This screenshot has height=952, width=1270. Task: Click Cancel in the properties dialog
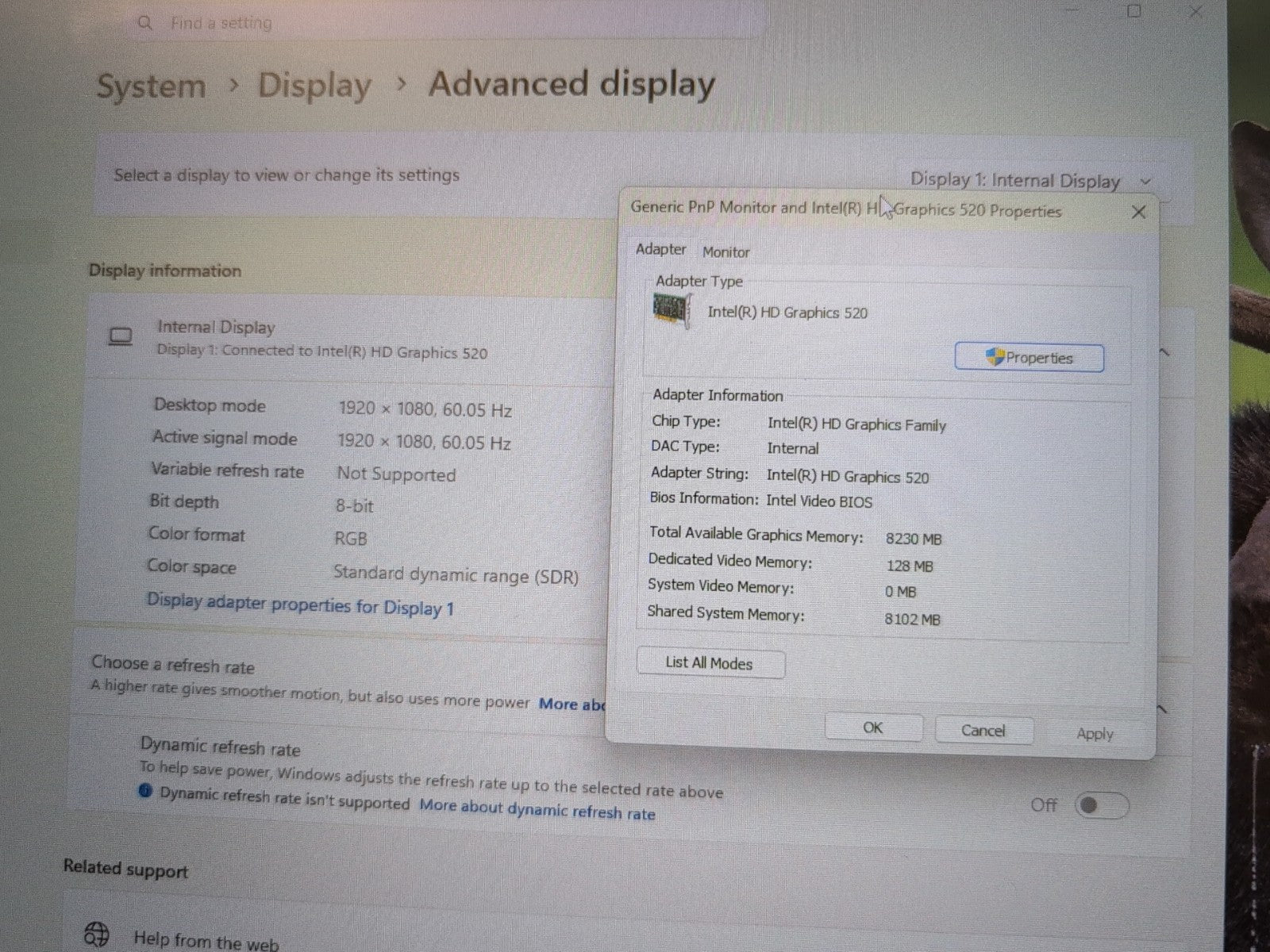[x=983, y=731]
